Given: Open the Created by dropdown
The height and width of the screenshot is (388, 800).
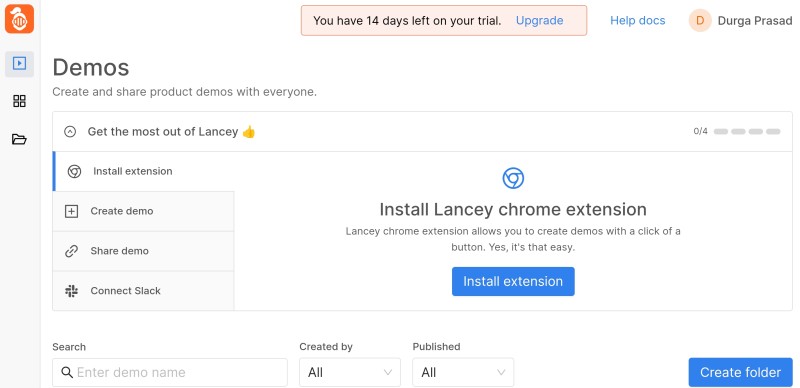Looking at the screenshot, I should (x=350, y=372).
